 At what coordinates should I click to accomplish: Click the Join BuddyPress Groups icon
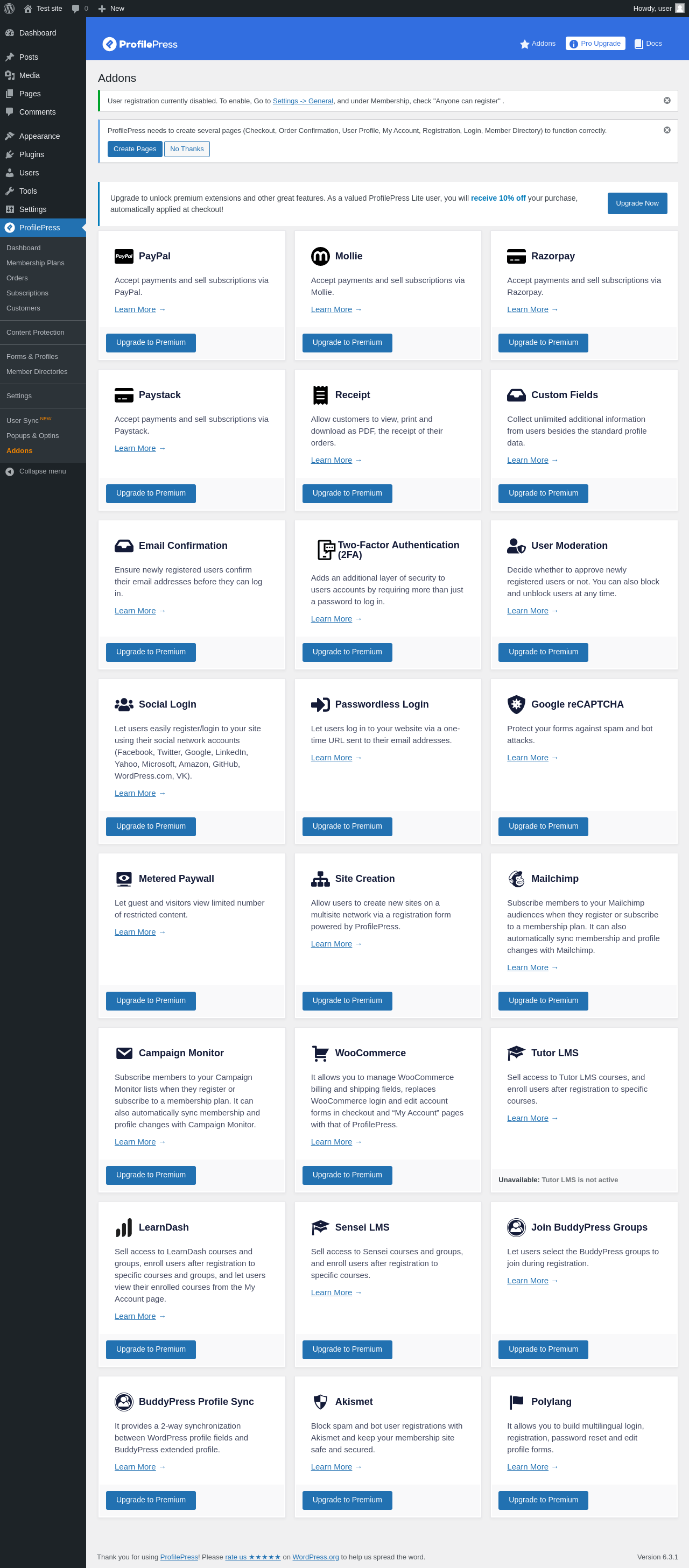[516, 1228]
